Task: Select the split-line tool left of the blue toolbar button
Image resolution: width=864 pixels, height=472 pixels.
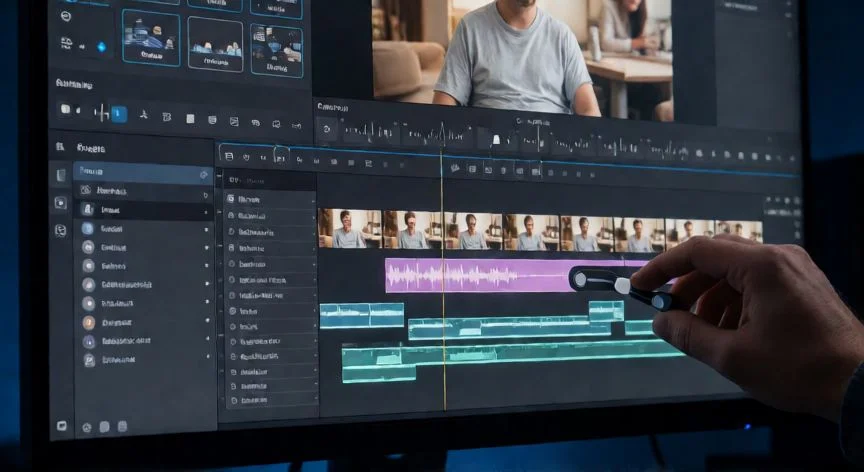Action: pyautogui.click(x=101, y=113)
